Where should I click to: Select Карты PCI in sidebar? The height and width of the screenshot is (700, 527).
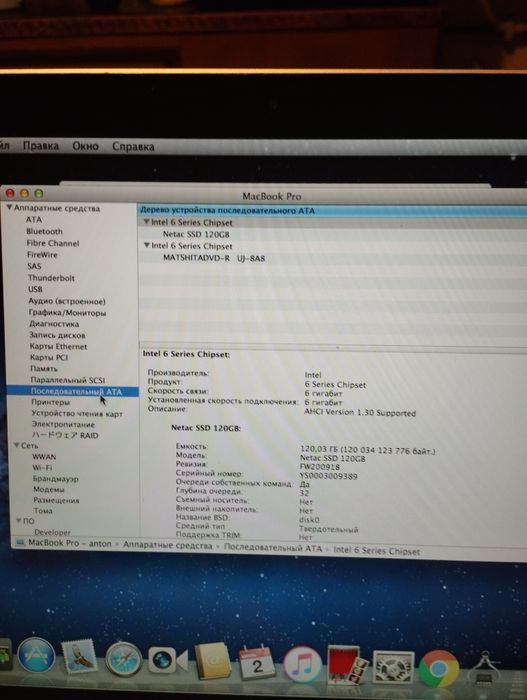49,357
